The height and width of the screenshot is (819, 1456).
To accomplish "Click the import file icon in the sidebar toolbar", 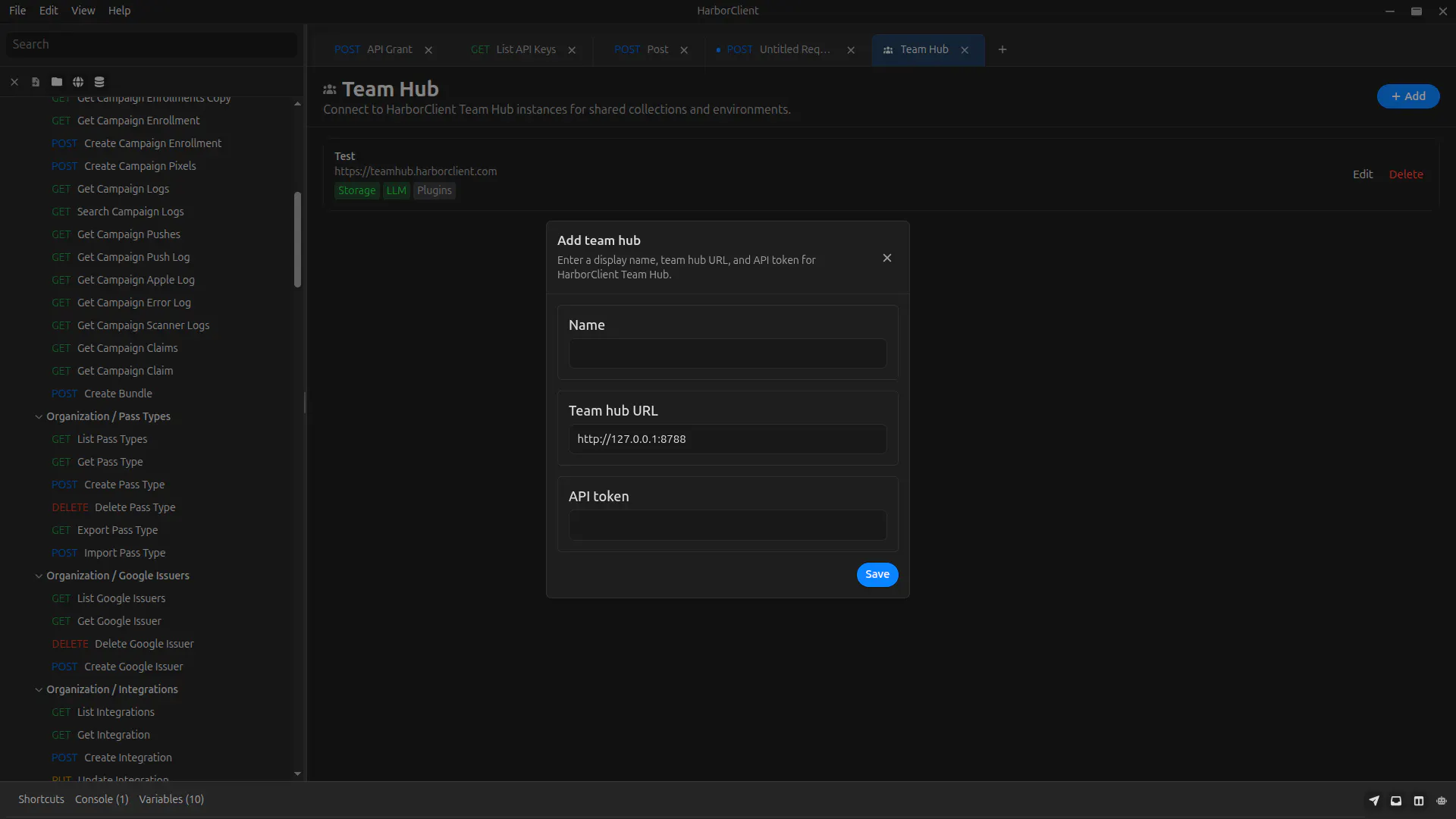I will (x=36, y=82).
